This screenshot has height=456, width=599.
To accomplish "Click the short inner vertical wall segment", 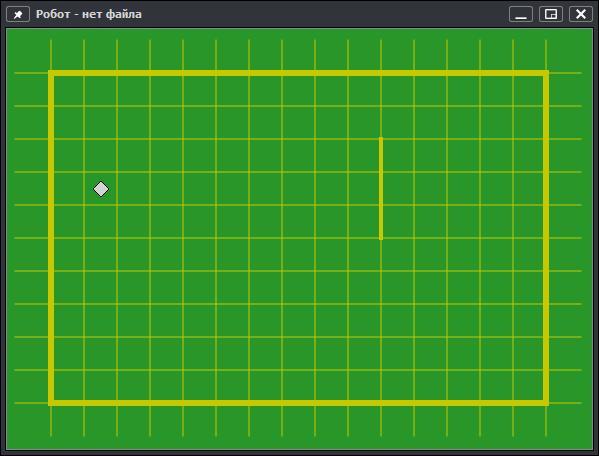I will [381, 188].
